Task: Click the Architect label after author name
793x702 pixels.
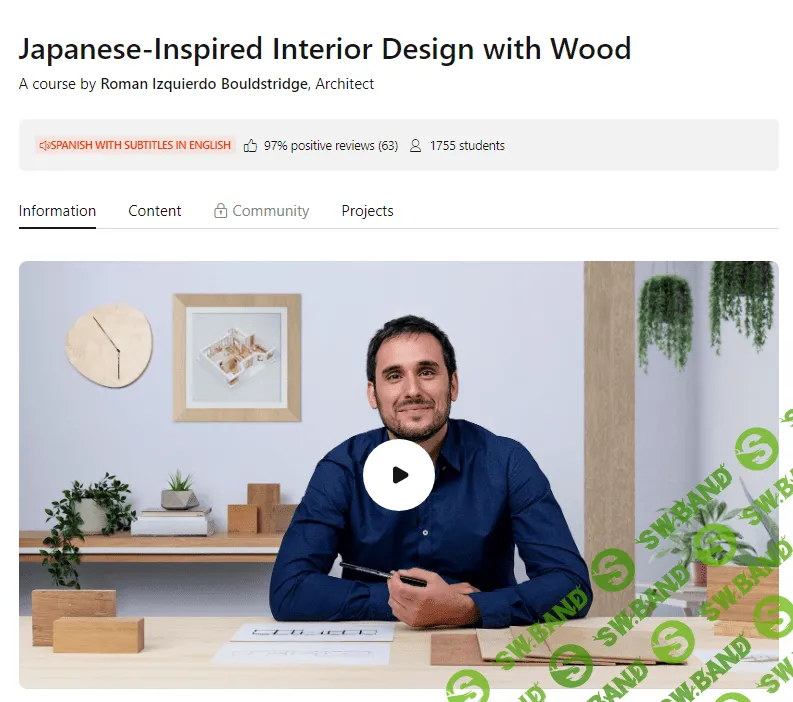Action: pos(345,84)
